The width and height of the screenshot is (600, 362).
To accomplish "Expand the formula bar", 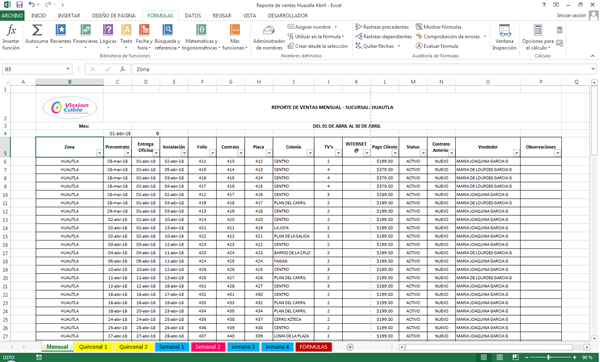I will (593, 69).
